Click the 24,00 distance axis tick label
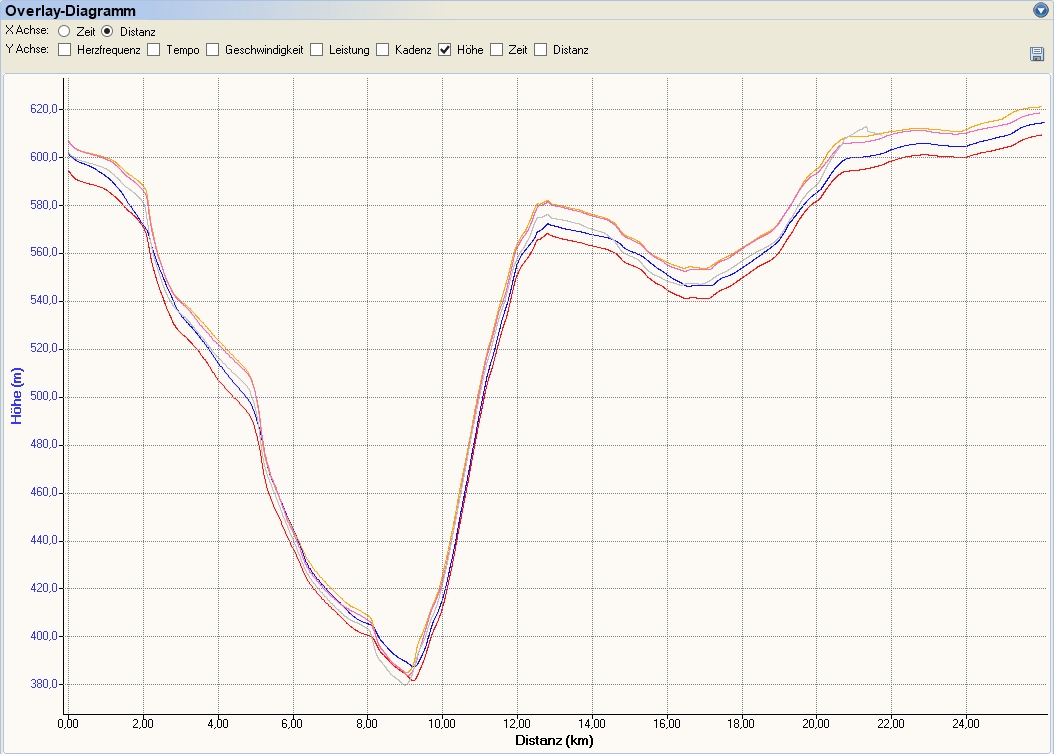Screen dimensions: 1054x754 [965, 723]
